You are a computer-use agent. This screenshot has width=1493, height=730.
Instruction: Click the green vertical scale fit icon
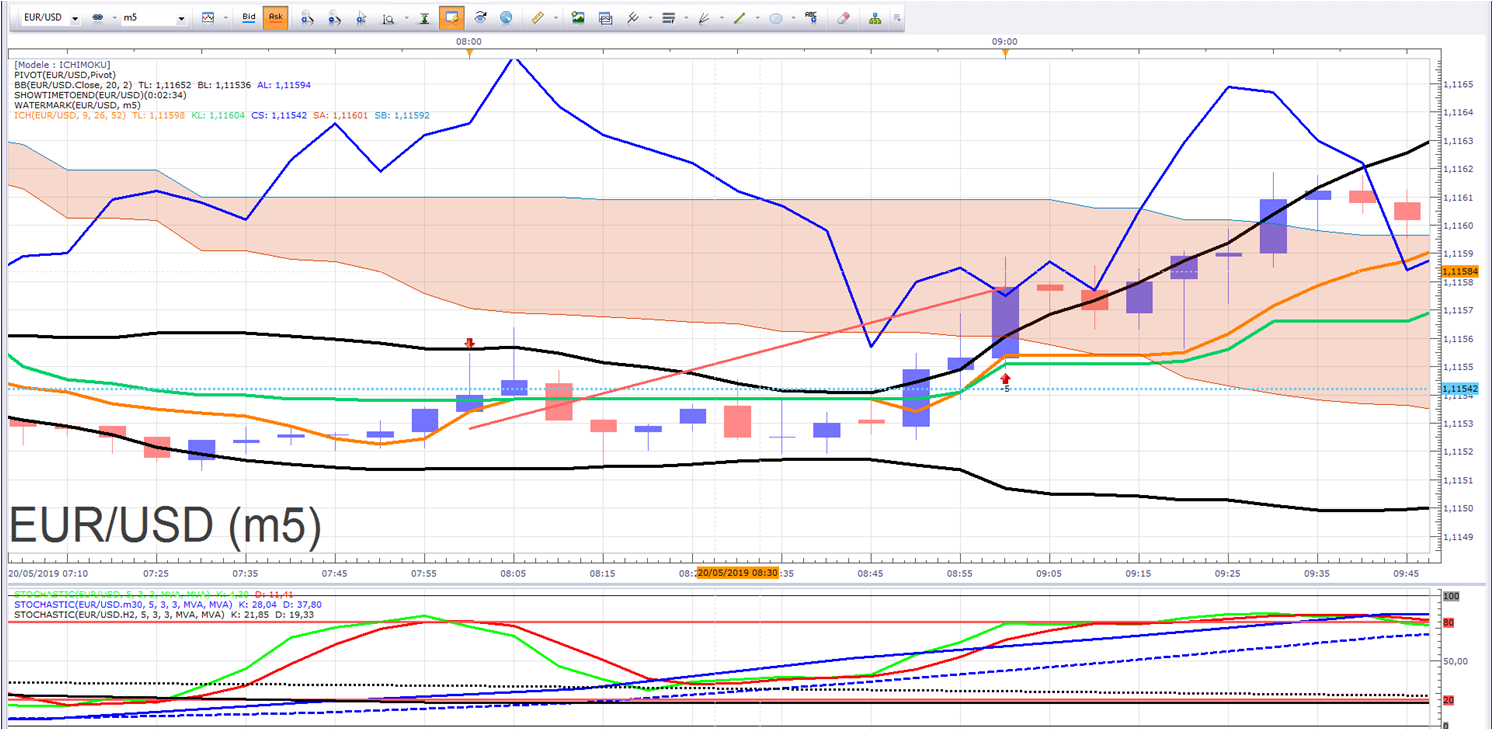[x=425, y=18]
